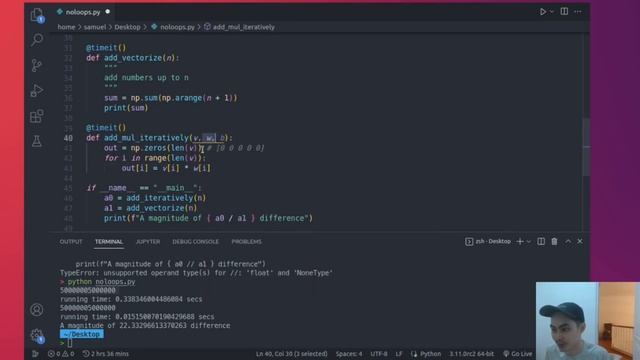Open the new terminal launch profile dropdown

click(x=529, y=242)
